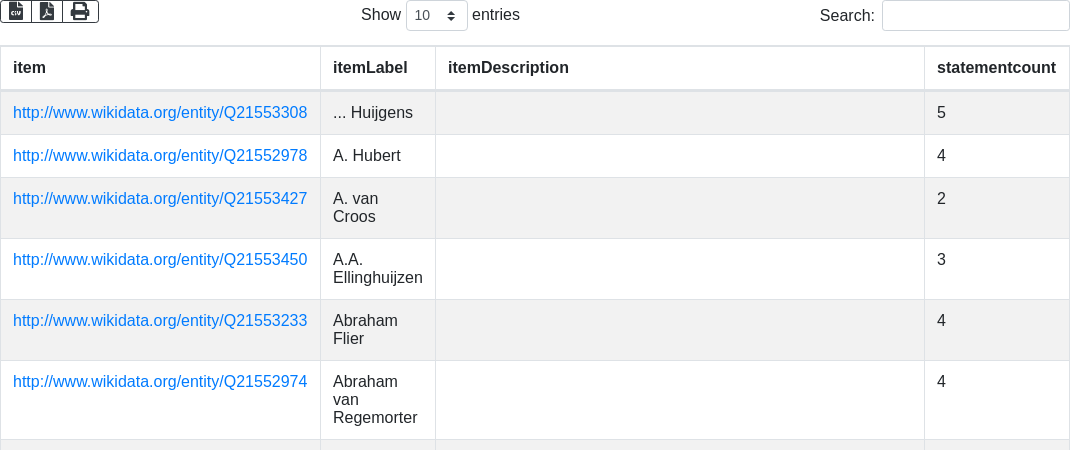Image resolution: width=1070 pixels, height=450 pixels.
Task: Open the Q21553427 Wikidata entity link
Action: coord(160,199)
